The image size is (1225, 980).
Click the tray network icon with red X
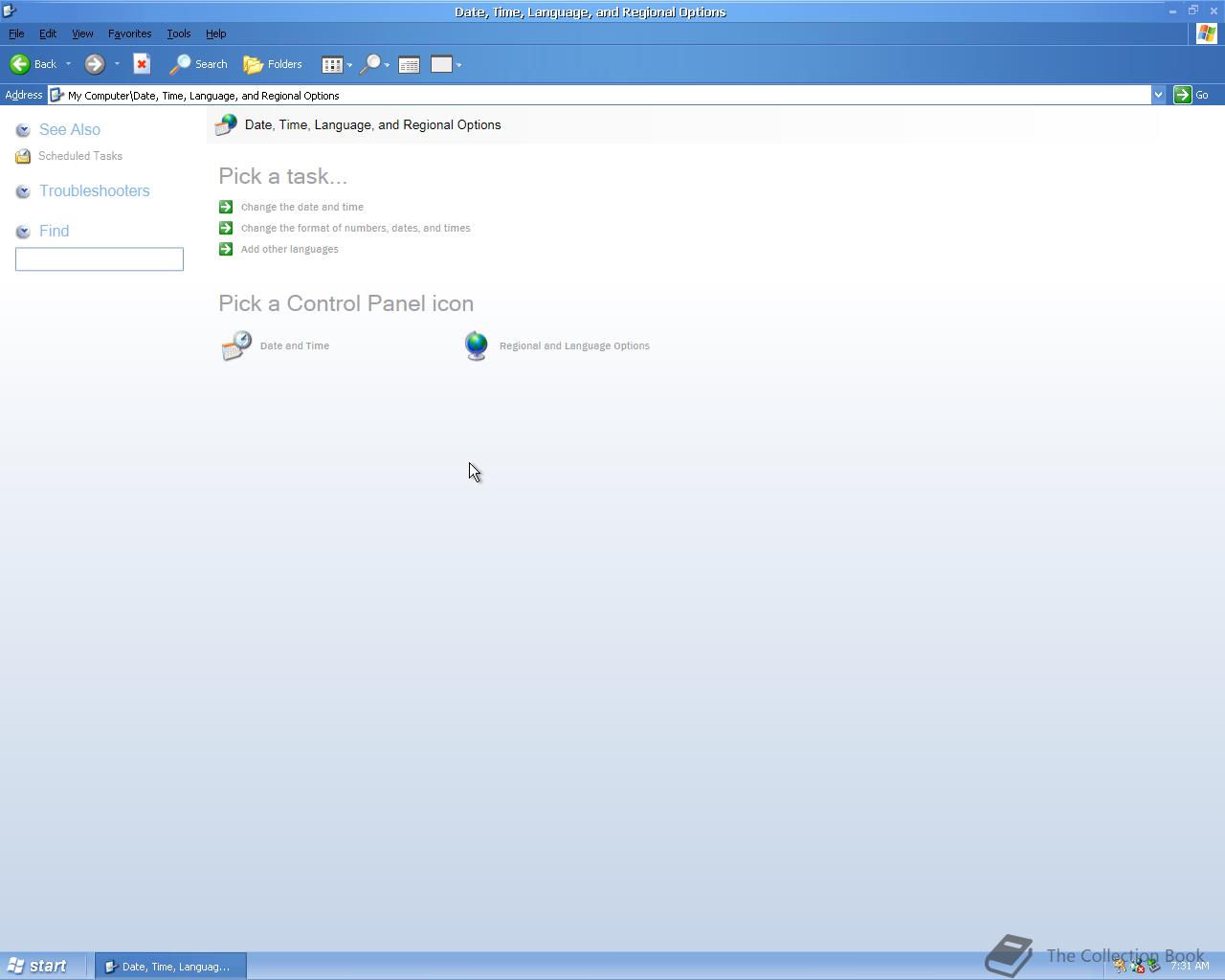(x=1137, y=967)
